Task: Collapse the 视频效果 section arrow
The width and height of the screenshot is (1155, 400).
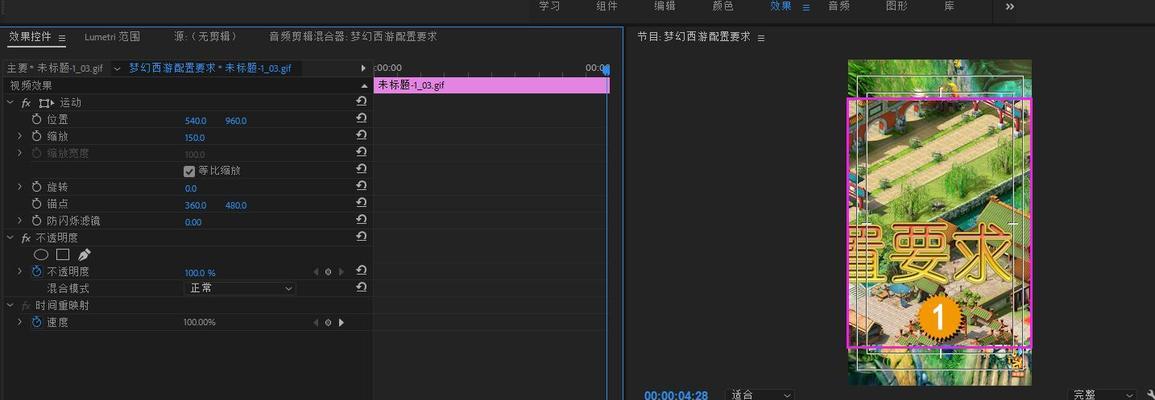Action: click(363, 85)
